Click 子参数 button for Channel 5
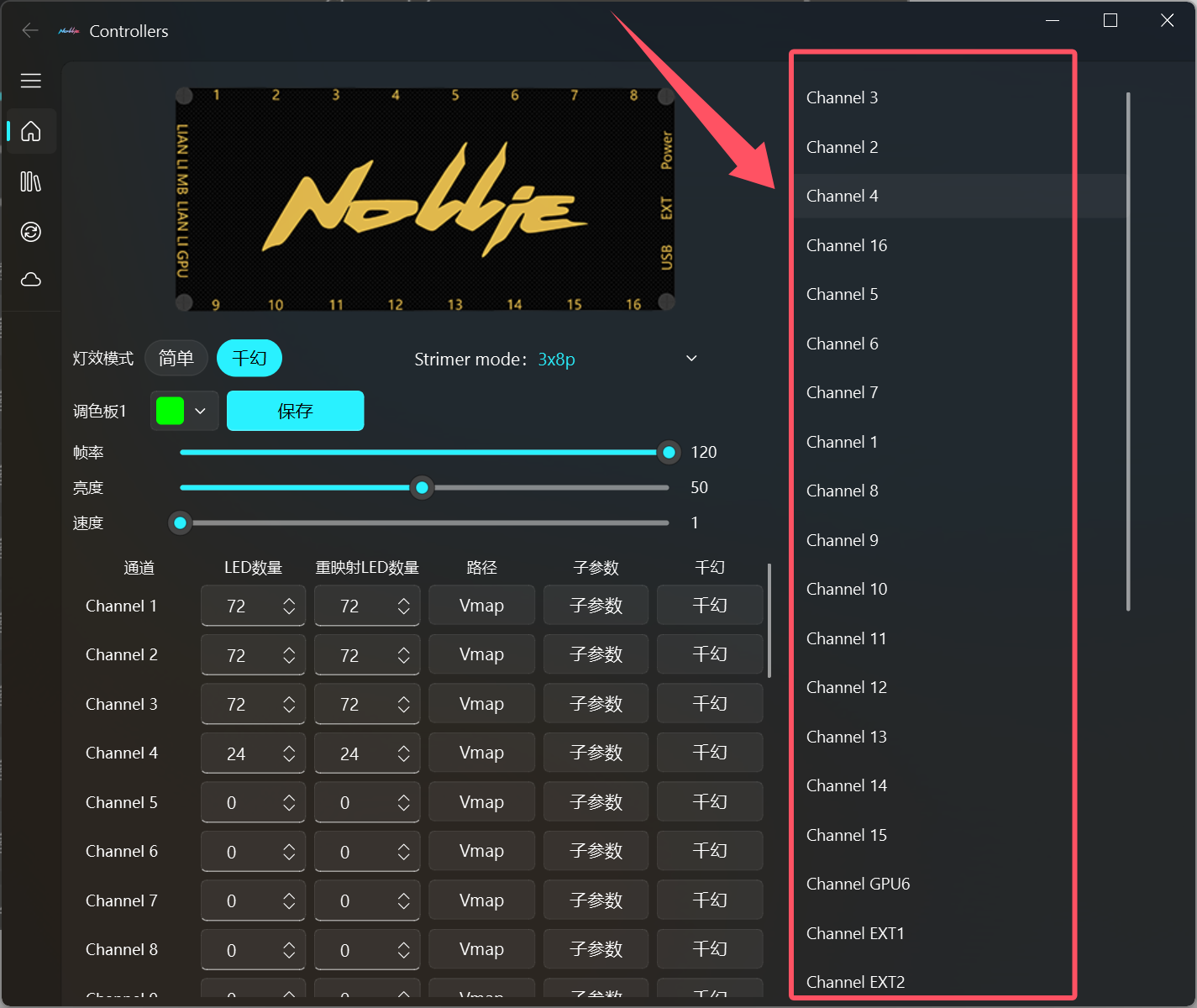Viewport: 1197px width, 1008px height. pos(596,802)
